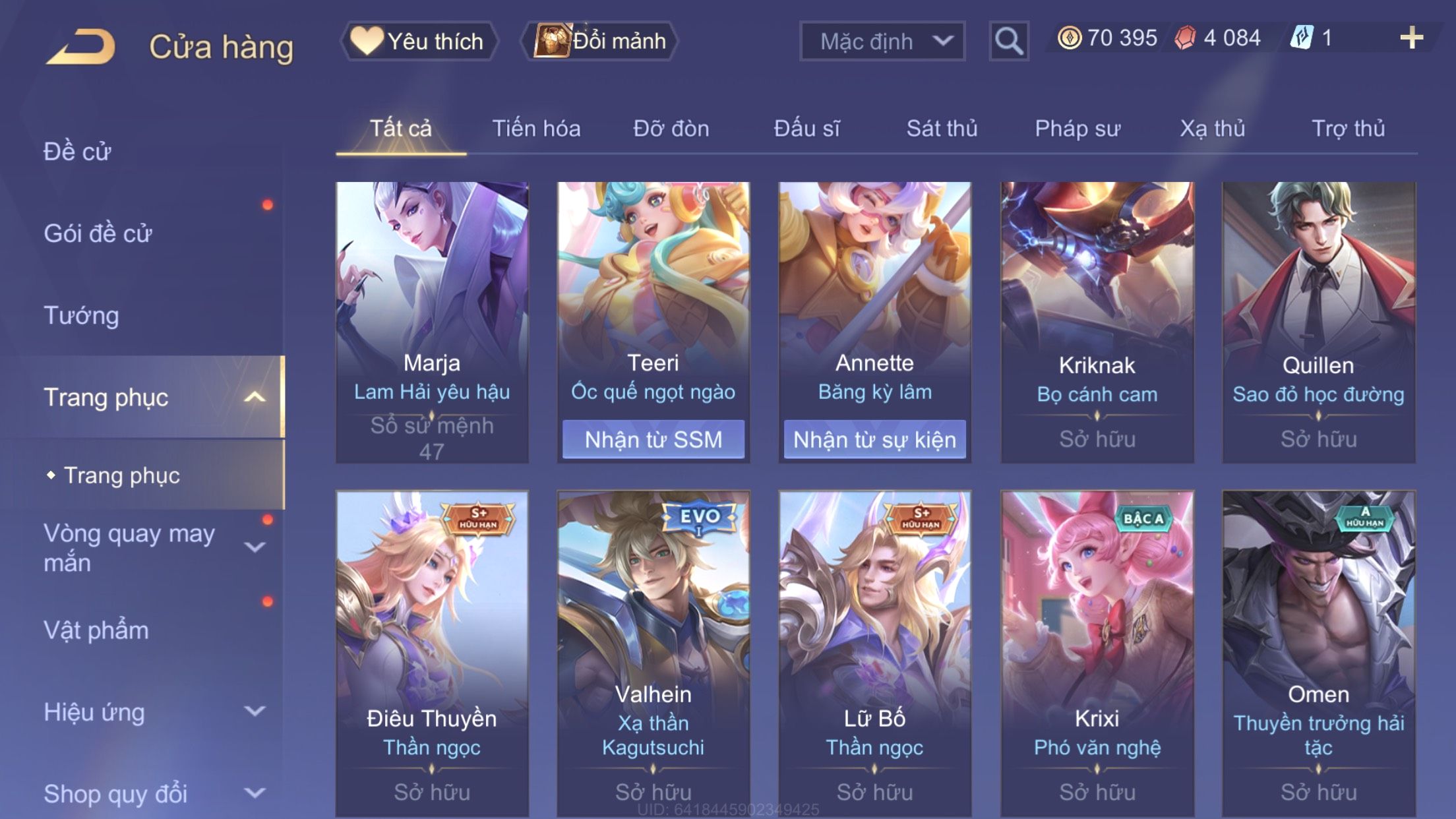1456x819 pixels.
Task: Open the search magnifier icon
Action: coord(1008,41)
